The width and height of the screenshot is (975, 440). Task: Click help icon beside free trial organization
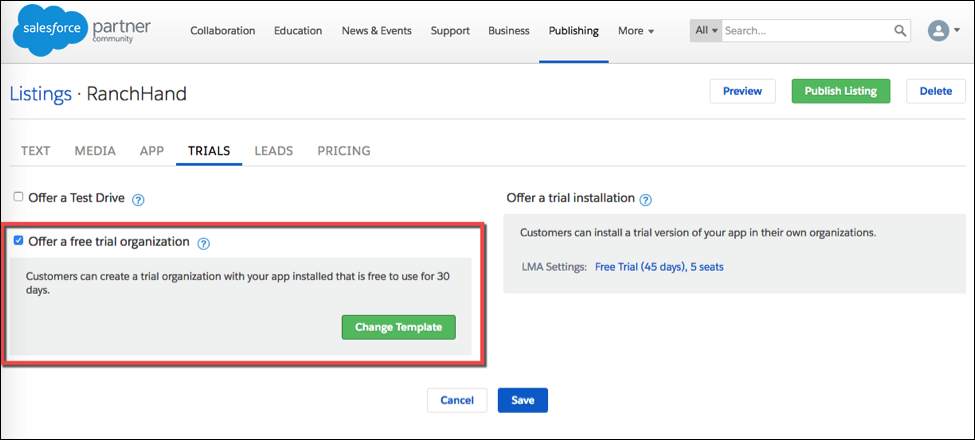[203, 244]
